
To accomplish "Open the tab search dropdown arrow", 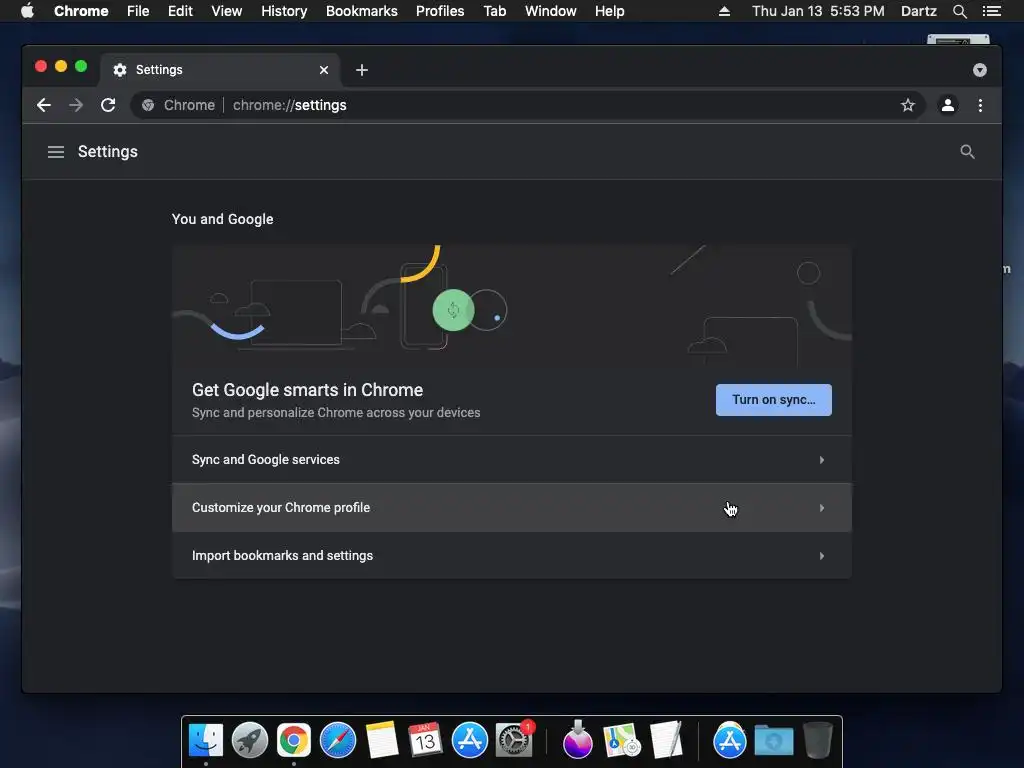I will [979, 70].
